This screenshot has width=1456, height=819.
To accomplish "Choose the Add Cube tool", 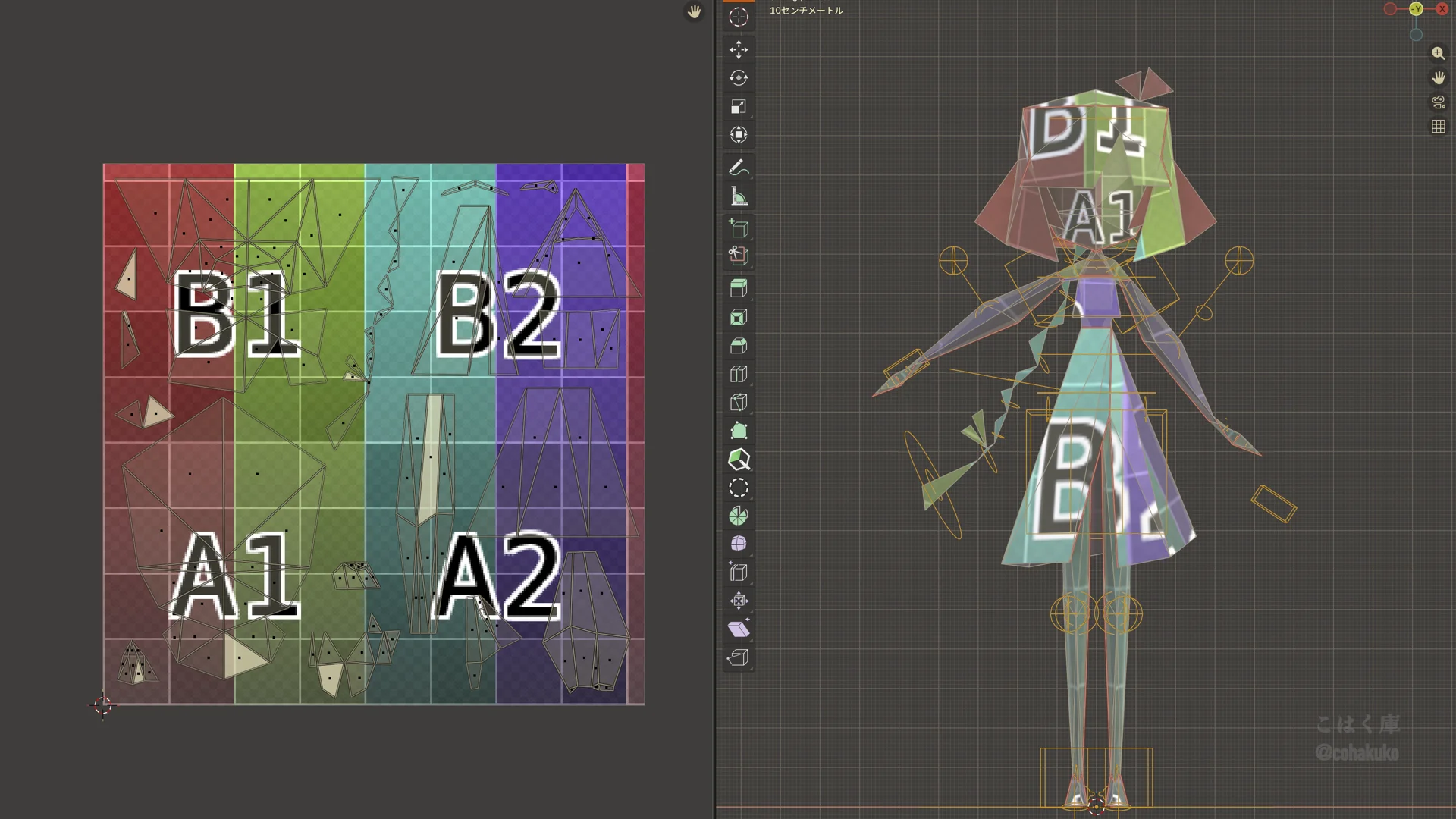I will pyautogui.click(x=739, y=228).
